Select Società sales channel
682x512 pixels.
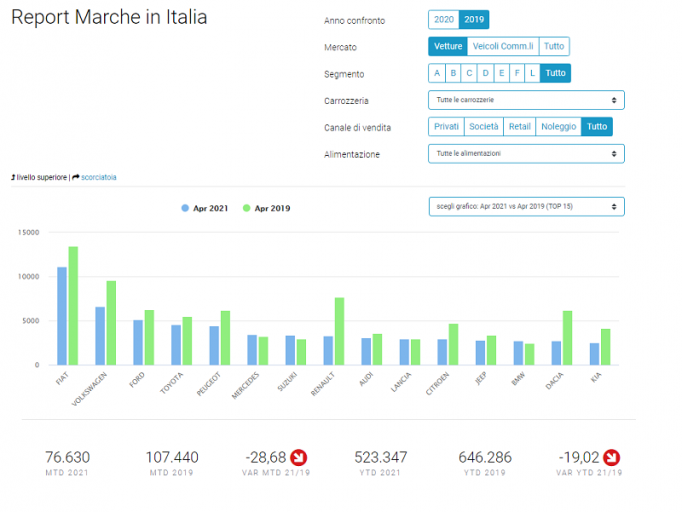(x=484, y=127)
